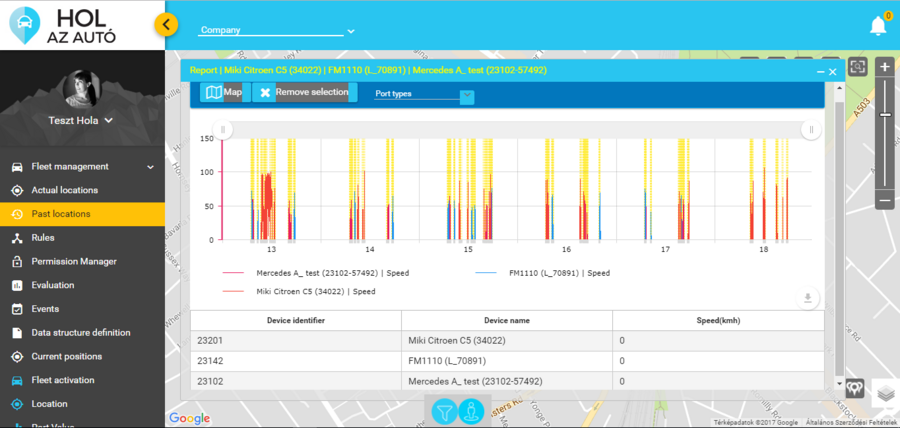Click the map zoom slider handle
The image size is (900, 428).
click(x=884, y=116)
